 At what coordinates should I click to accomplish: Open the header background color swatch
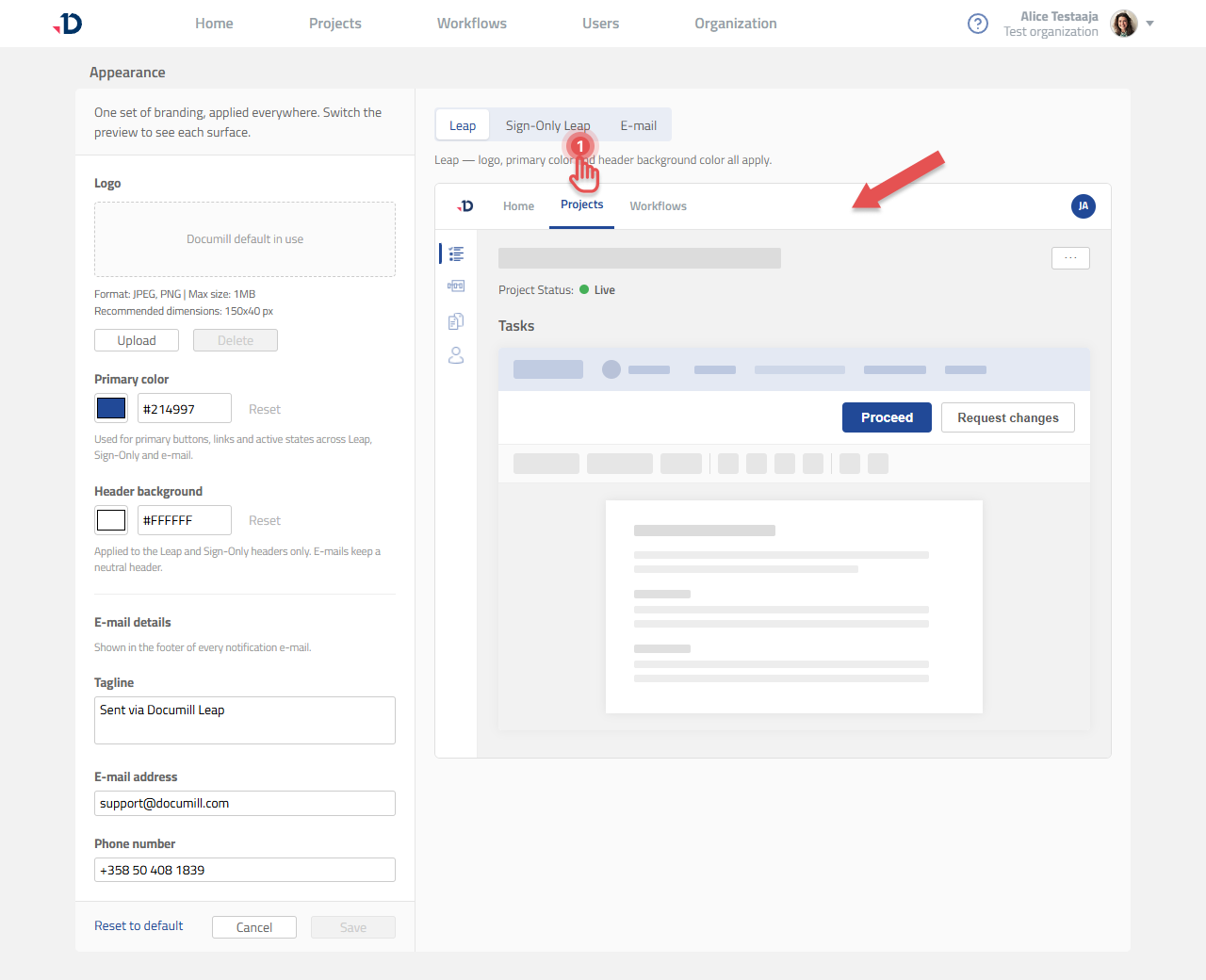[x=111, y=520]
